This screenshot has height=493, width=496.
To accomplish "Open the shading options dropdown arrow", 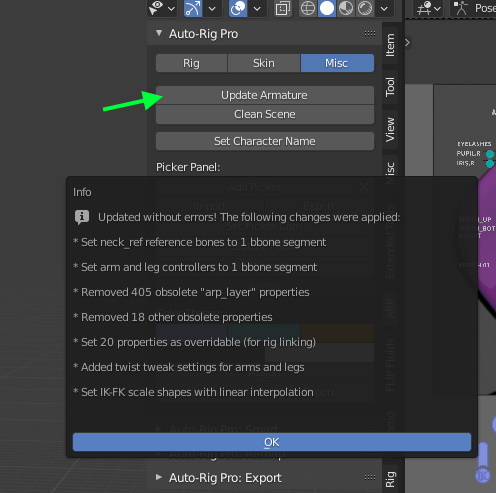I will (x=384, y=9).
